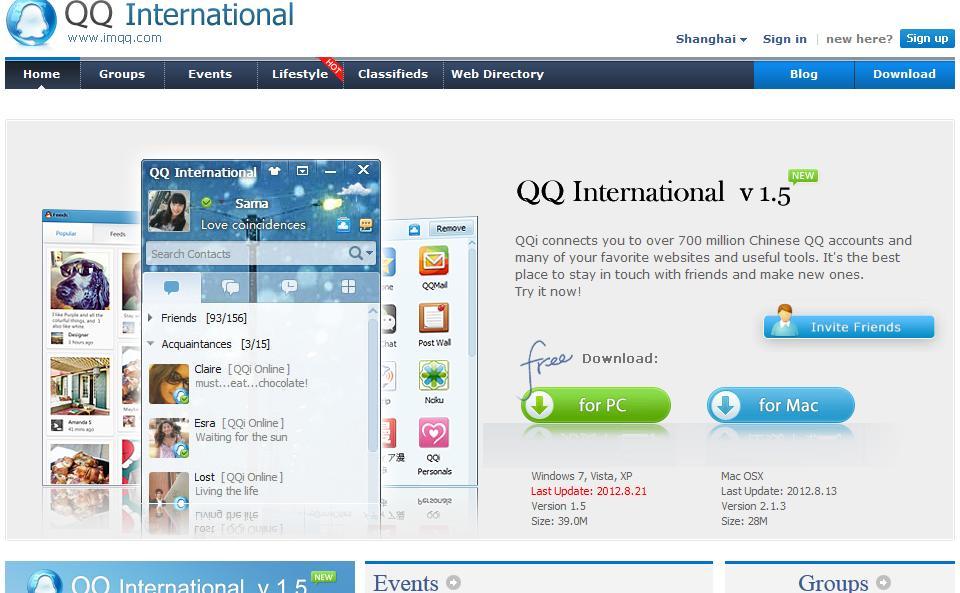Click the person icon on Invite Friends

point(784,321)
